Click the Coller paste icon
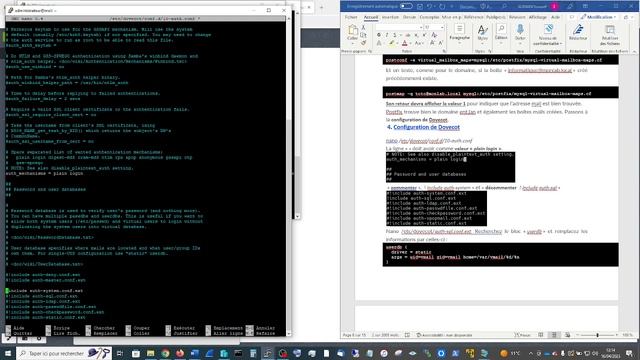The width and height of the screenshot is (640, 360). pos(353,30)
